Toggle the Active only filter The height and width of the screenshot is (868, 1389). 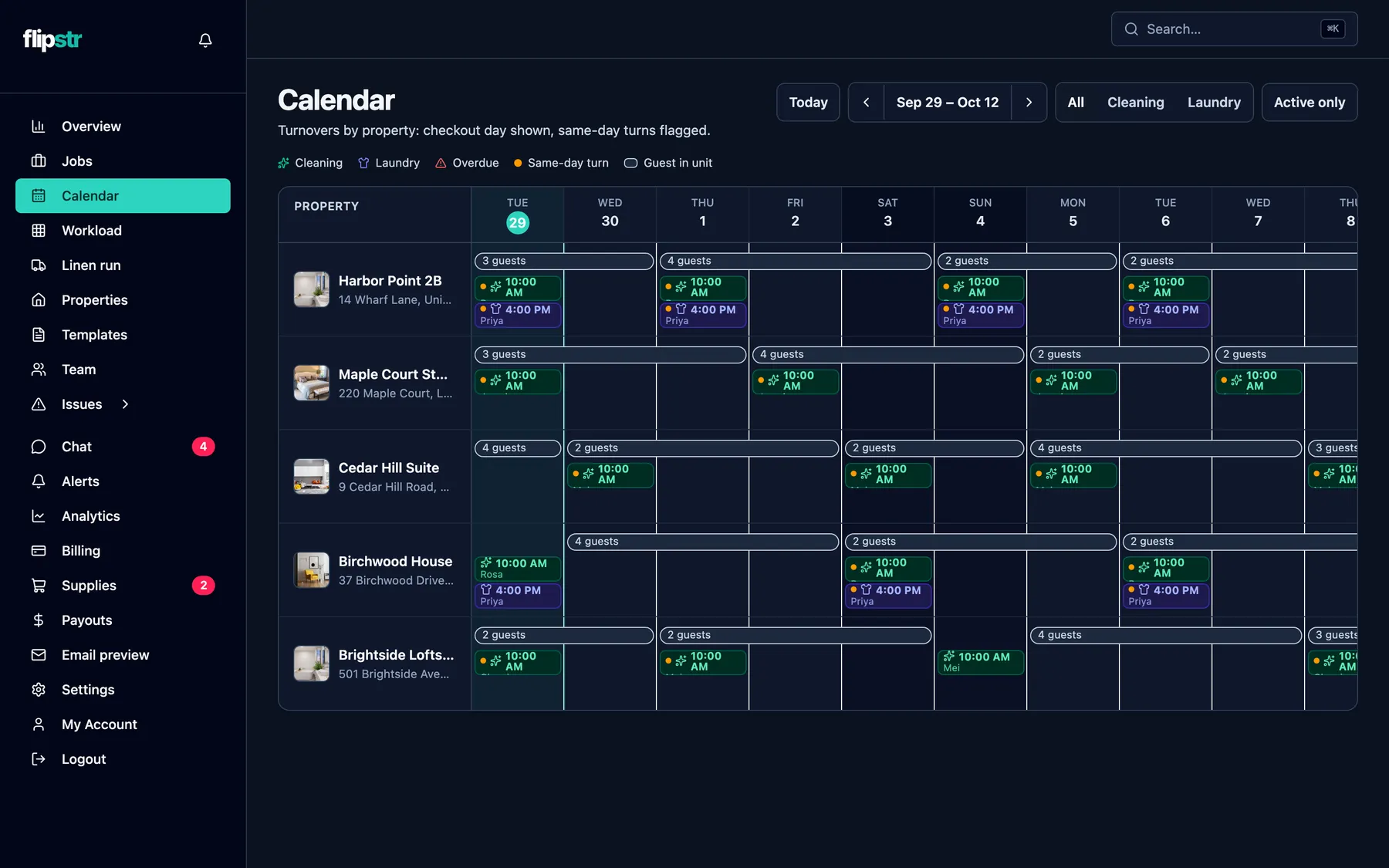(x=1310, y=103)
